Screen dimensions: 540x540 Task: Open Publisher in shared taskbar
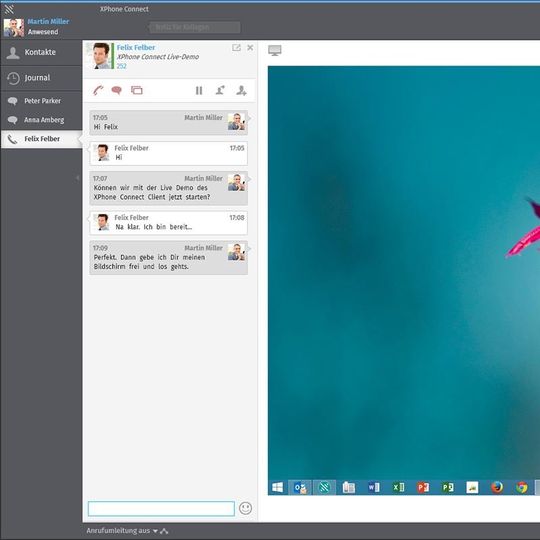tap(448, 487)
